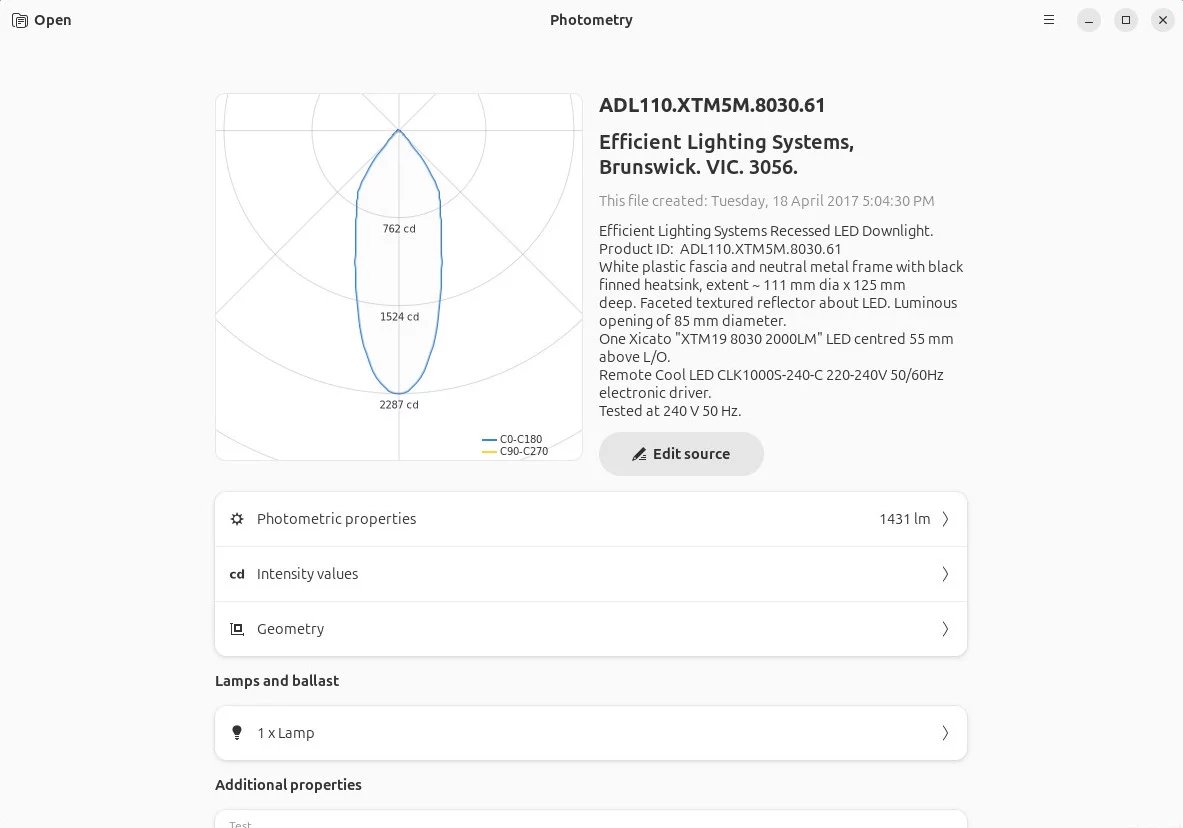Expand the 1 x Lamp row chevron
Image resolution: width=1183 pixels, height=828 pixels.
(945, 733)
